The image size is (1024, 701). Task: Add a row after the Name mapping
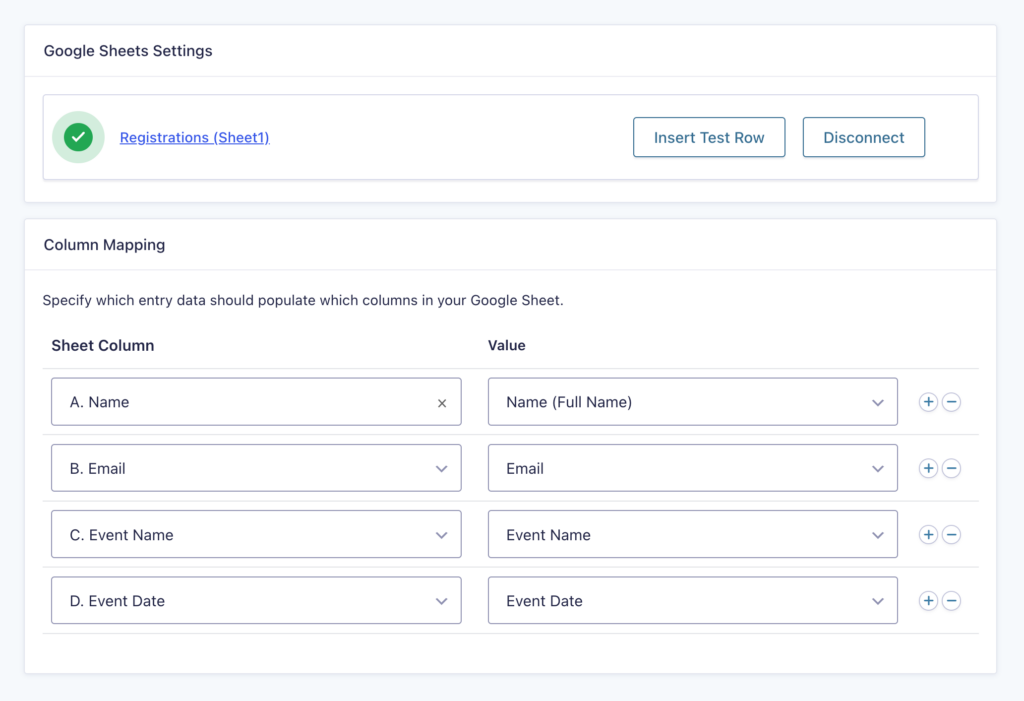pyautogui.click(x=928, y=402)
